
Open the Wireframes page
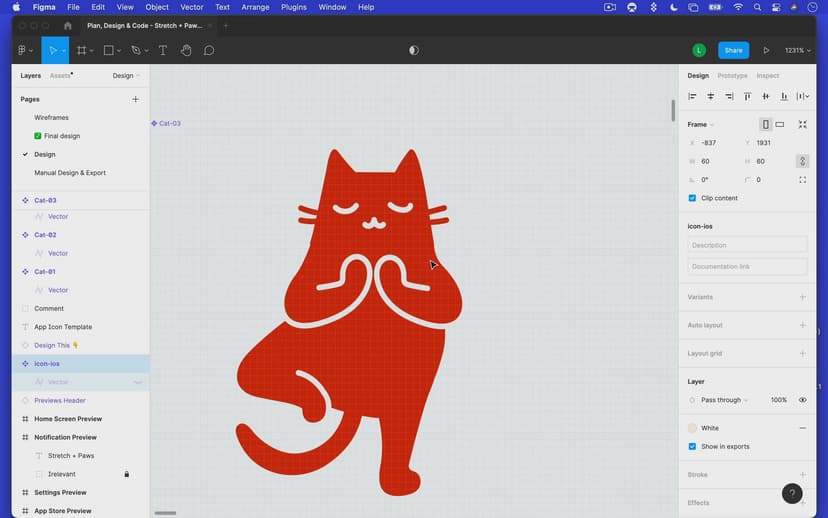[x=51, y=118]
